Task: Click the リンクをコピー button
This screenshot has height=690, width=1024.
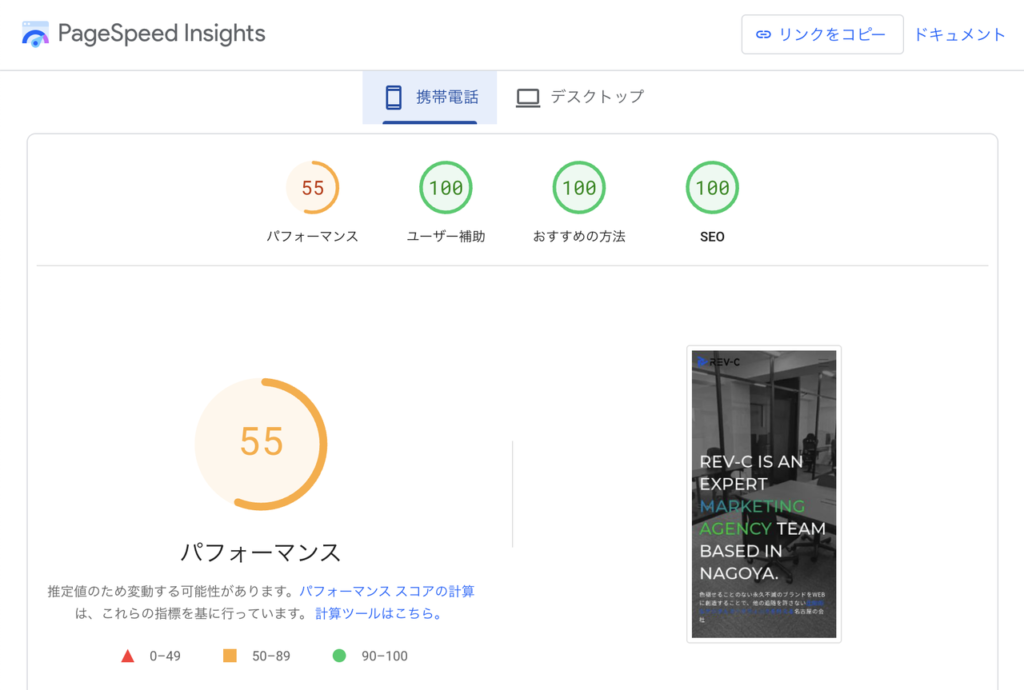Action: 822,35
